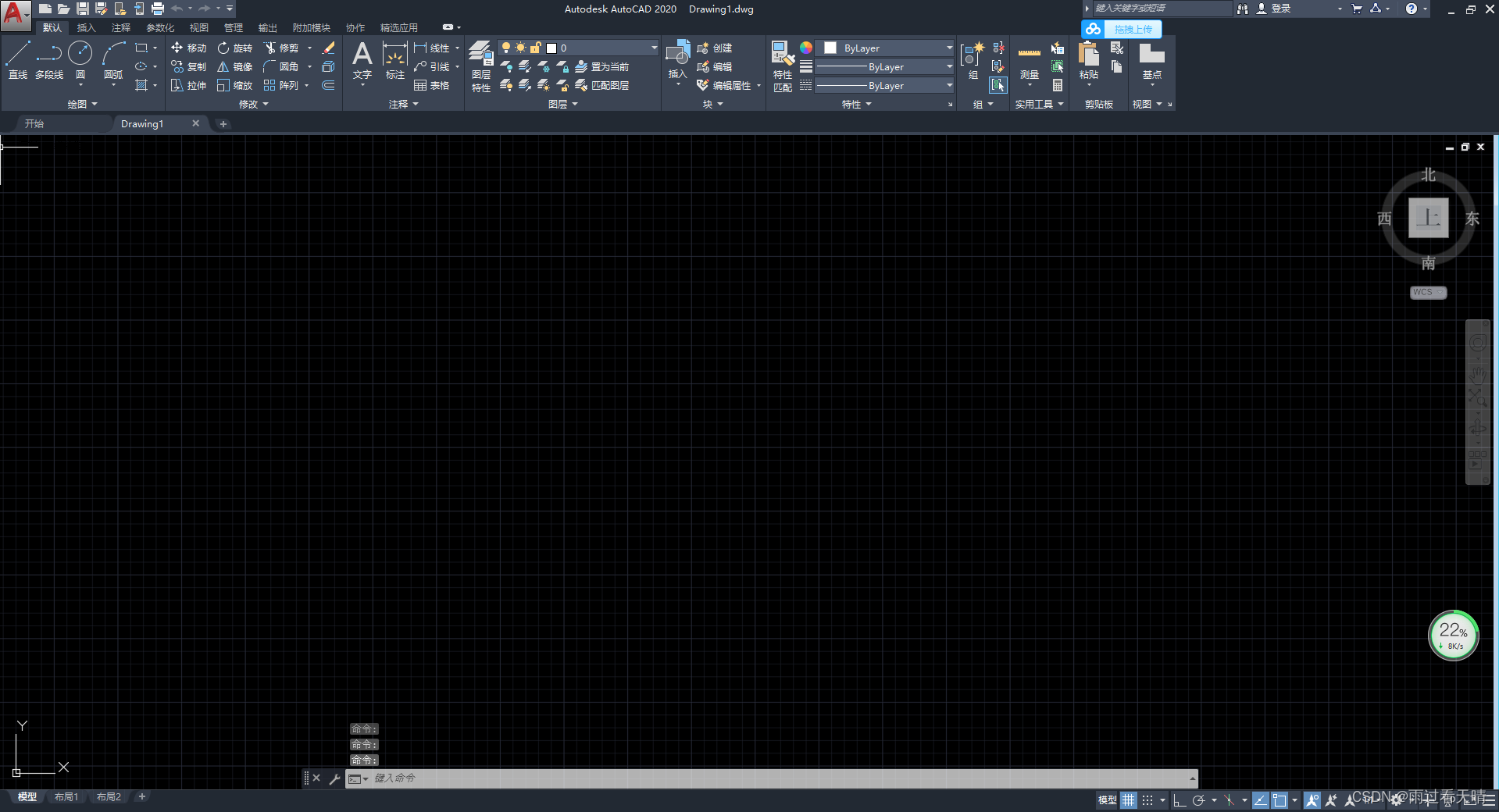Click the 拉伸 (Stretch) tool

pos(188,85)
